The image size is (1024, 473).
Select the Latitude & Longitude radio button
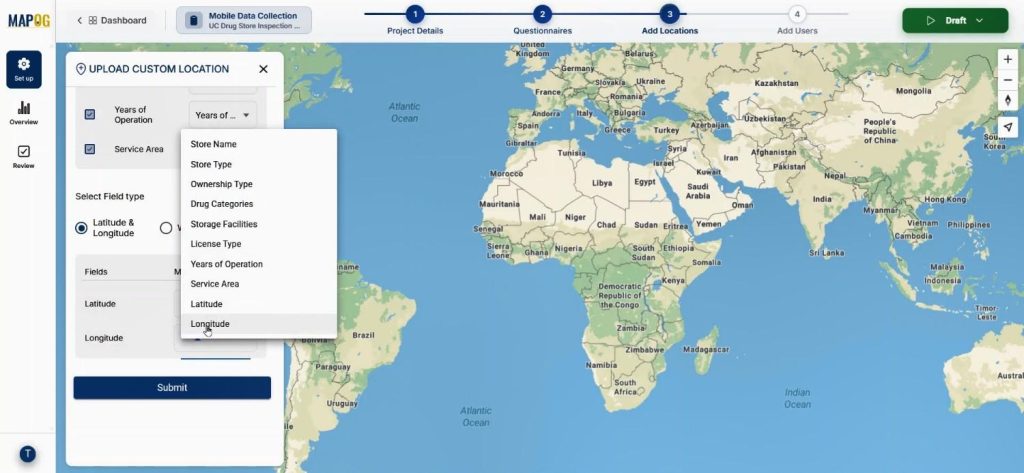pyautogui.click(x=81, y=228)
